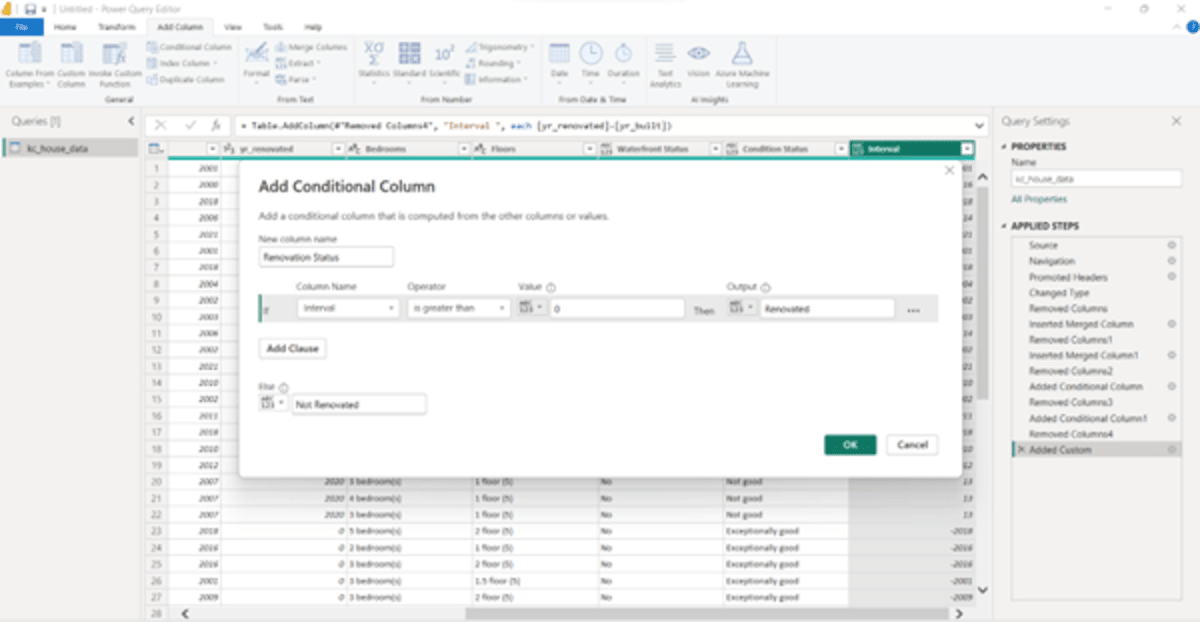Collapse the APPLIED STEPS section
1200x622 pixels.
click(x=1003, y=226)
